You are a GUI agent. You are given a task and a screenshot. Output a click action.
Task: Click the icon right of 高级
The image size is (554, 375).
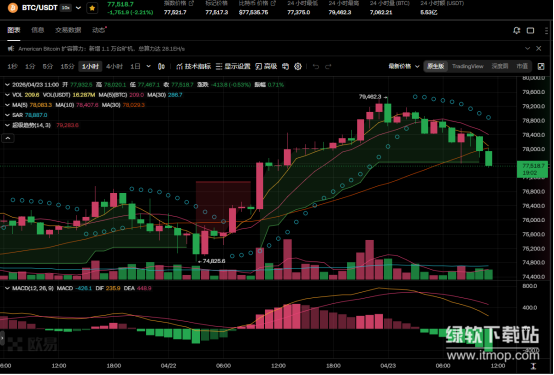pos(285,66)
